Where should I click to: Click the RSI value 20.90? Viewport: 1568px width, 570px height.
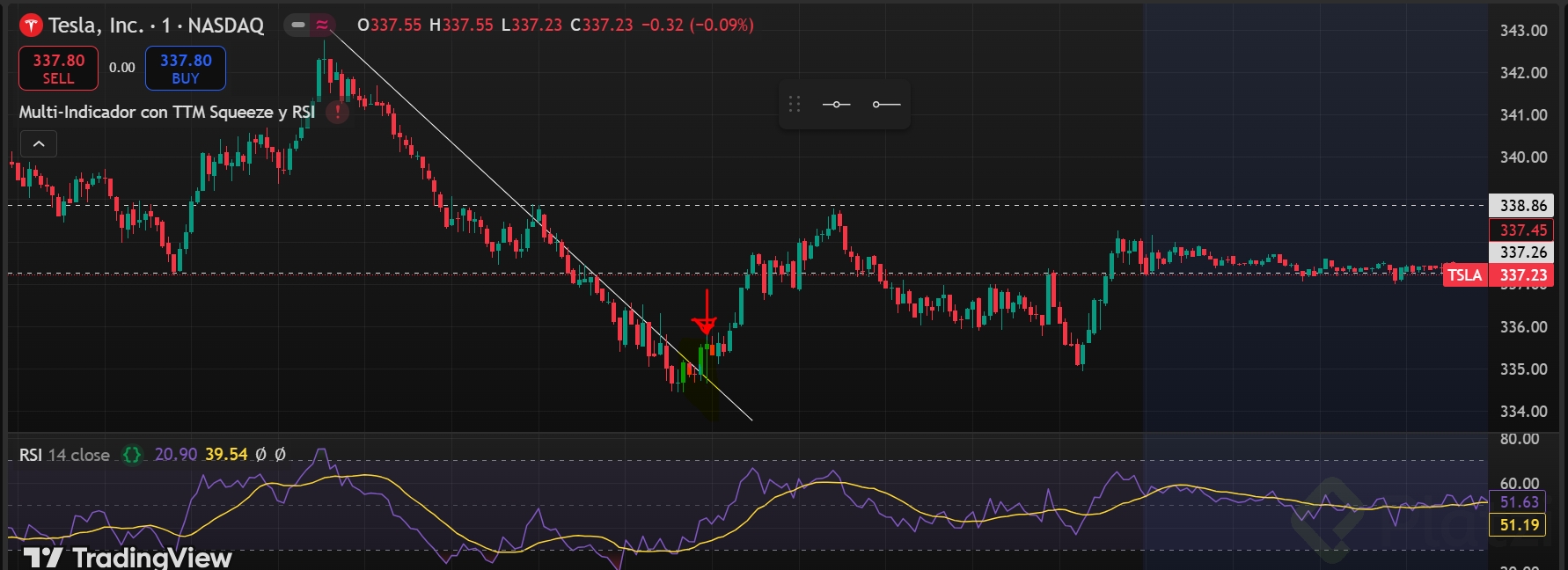coord(176,455)
